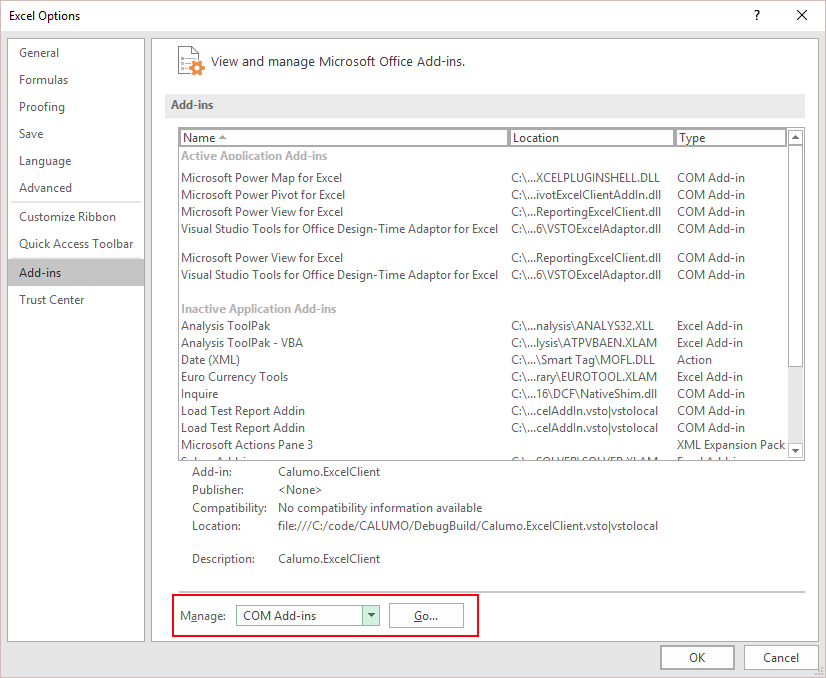Click location C:\...rary\EUROTOOL.XLAM cell

click(x=584, y=377)
